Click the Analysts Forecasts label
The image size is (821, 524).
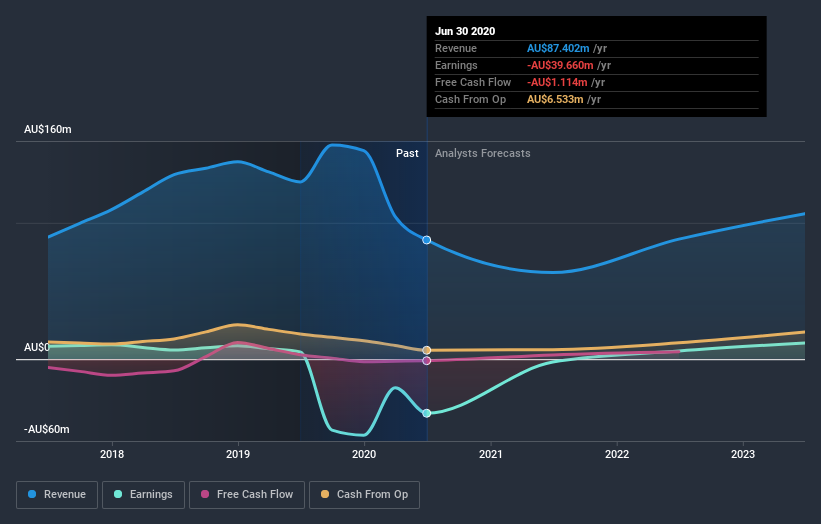point(483,153)
